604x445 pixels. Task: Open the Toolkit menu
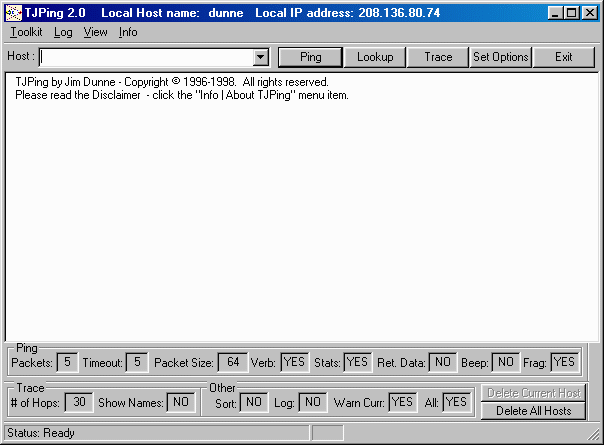26,32
